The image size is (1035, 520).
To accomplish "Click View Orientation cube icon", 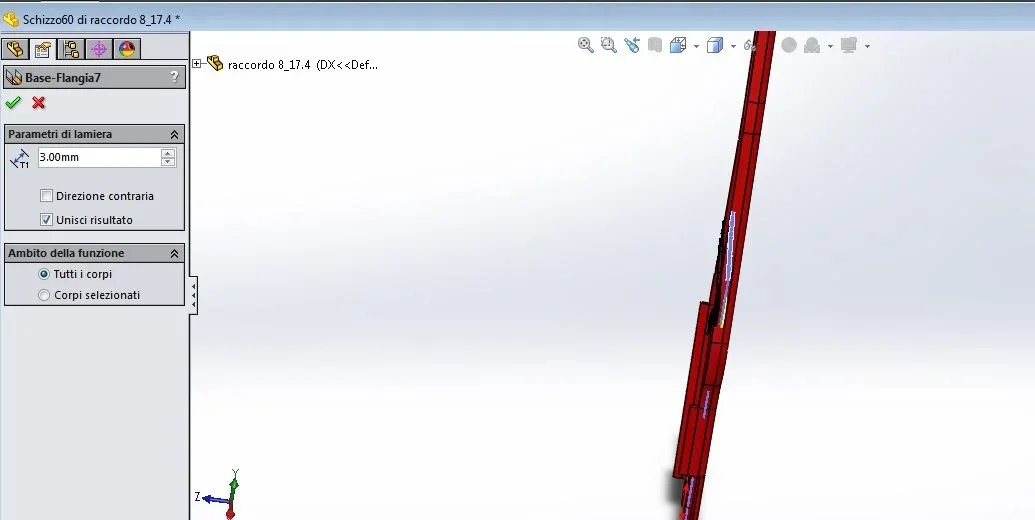I will (x=678, y=45).
